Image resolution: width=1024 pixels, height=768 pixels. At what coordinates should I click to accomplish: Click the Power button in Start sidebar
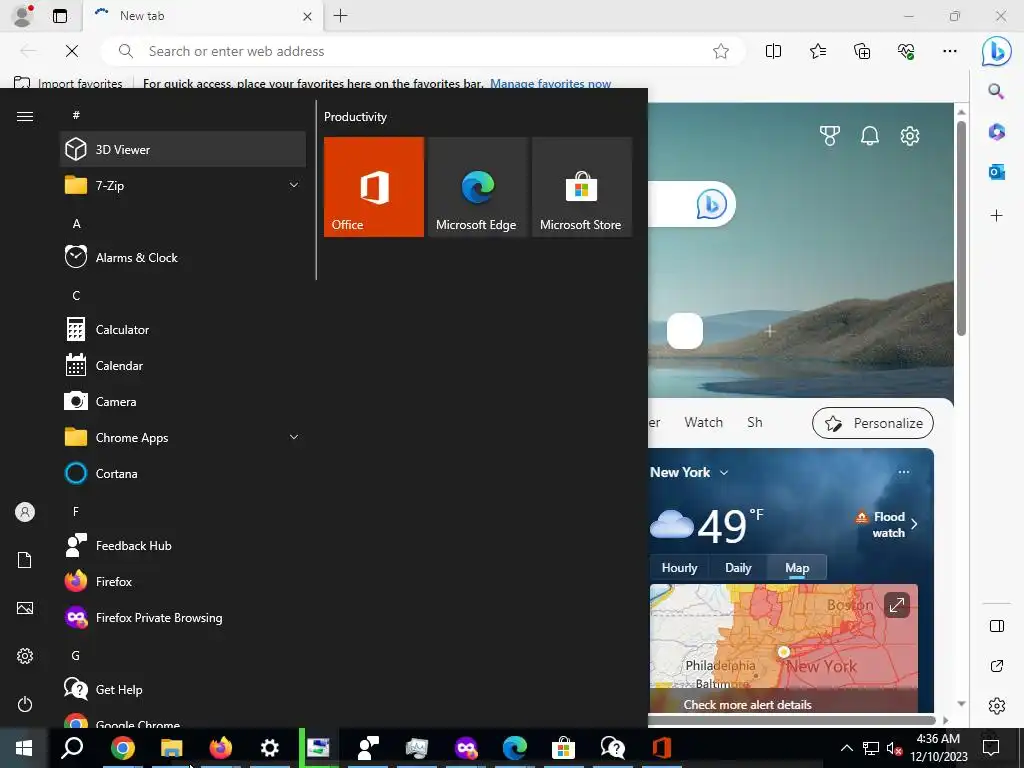tap(25, 704)
